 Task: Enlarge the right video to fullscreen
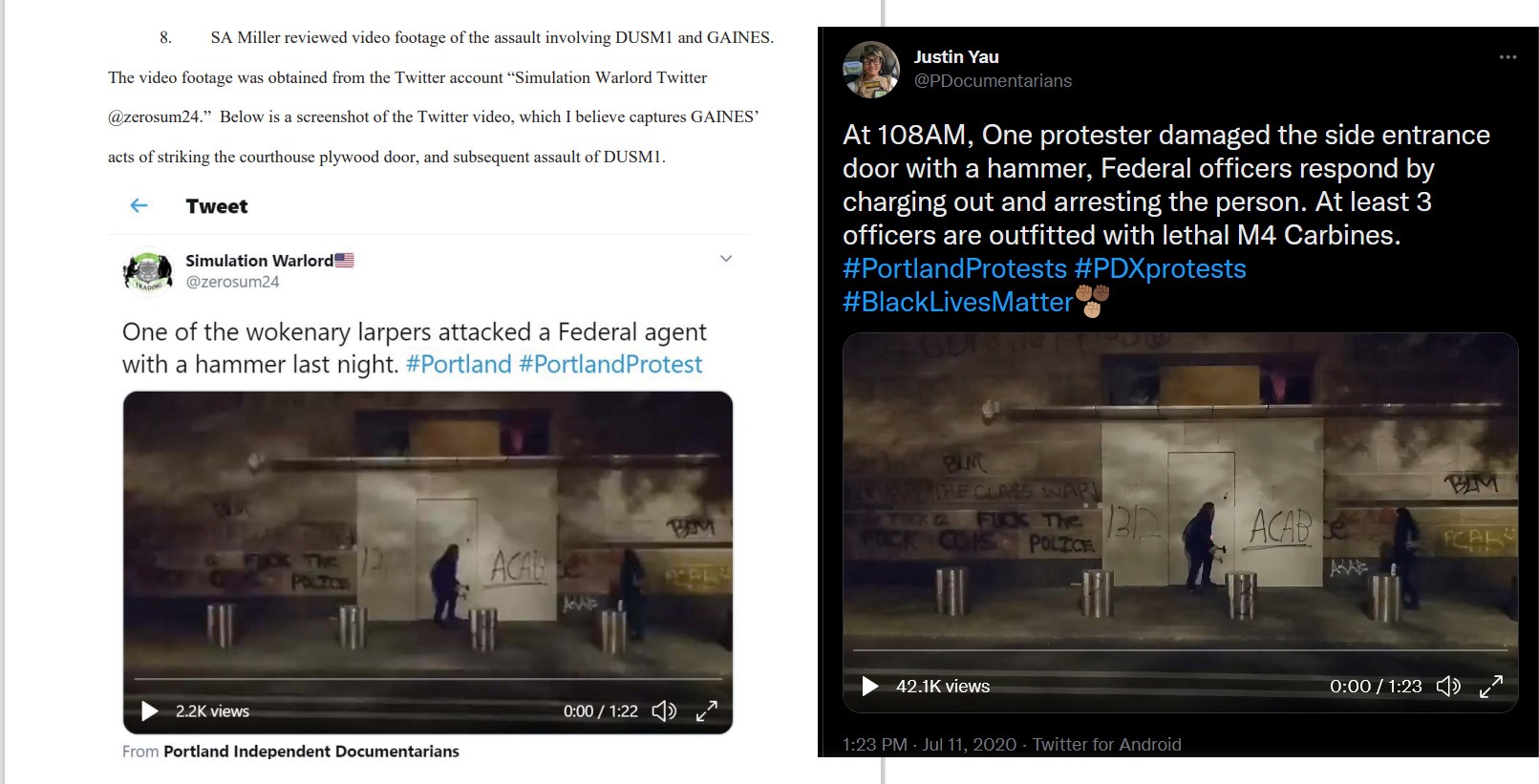click(1491, 686)
